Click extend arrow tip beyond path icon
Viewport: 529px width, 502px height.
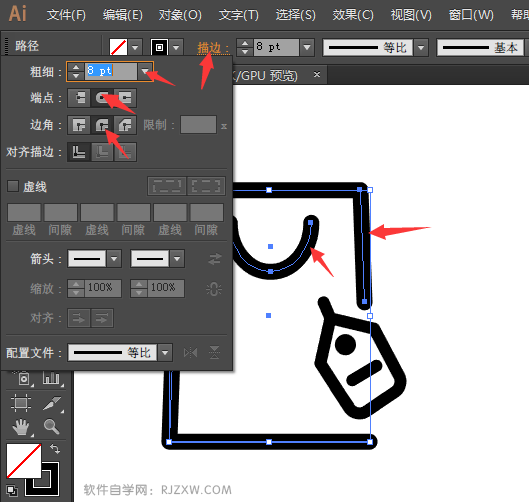tap(79, 318)
